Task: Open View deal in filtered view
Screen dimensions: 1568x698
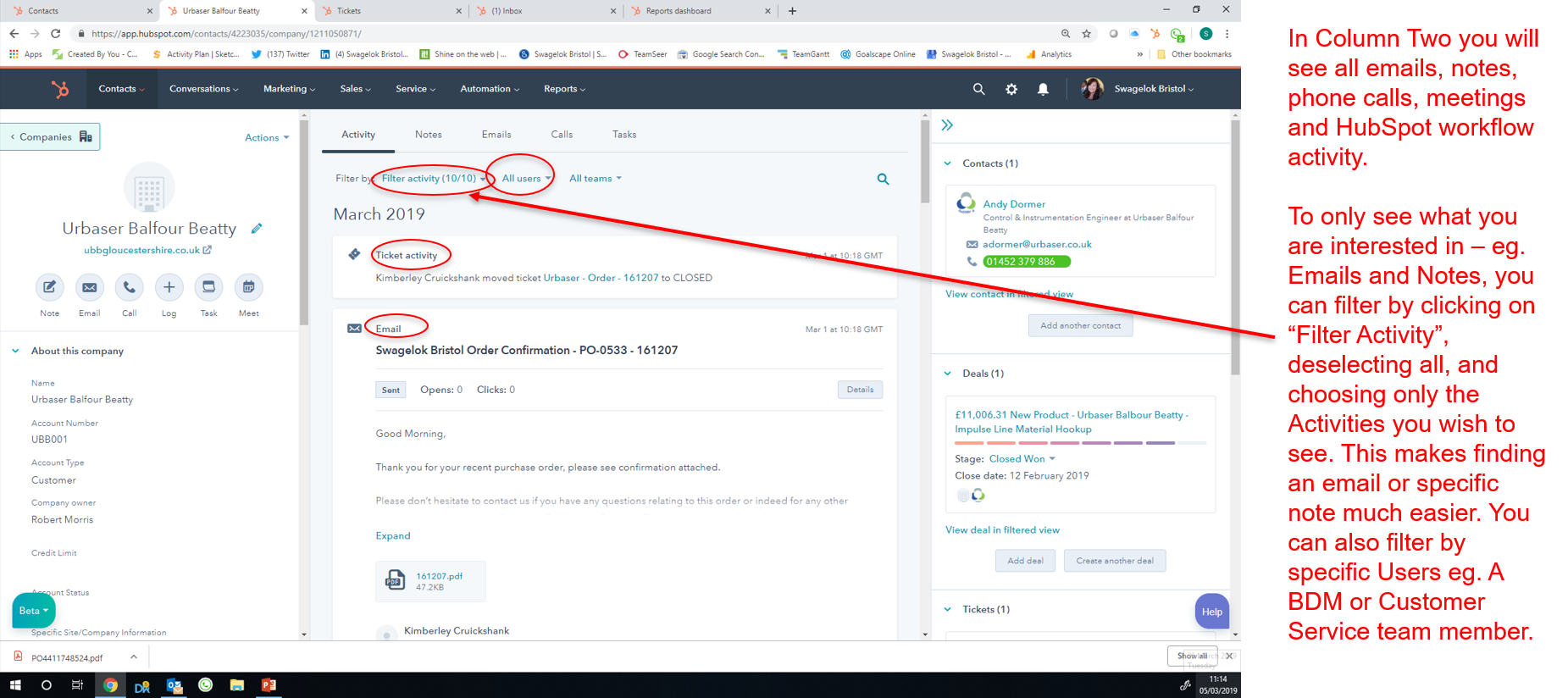Action: point(1002,530)
